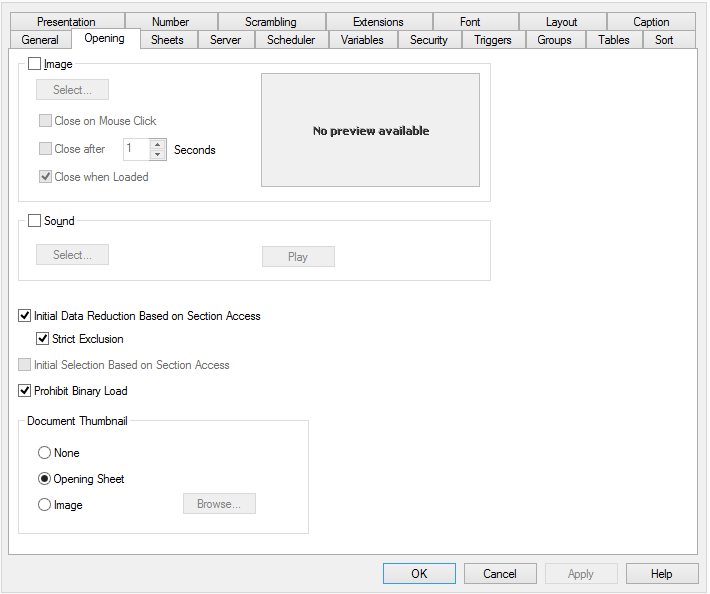Go to the Layout tab
Viewport: 710px width, 594px height.
click(x=561, y=22)
